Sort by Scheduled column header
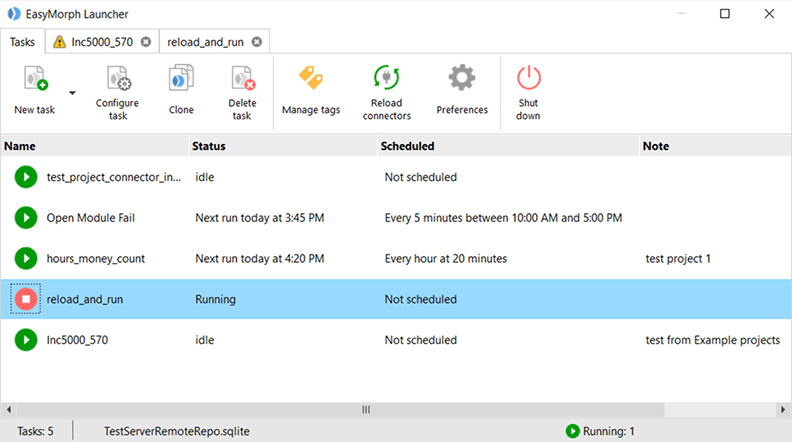792x442 pixels. coord(508,146)
